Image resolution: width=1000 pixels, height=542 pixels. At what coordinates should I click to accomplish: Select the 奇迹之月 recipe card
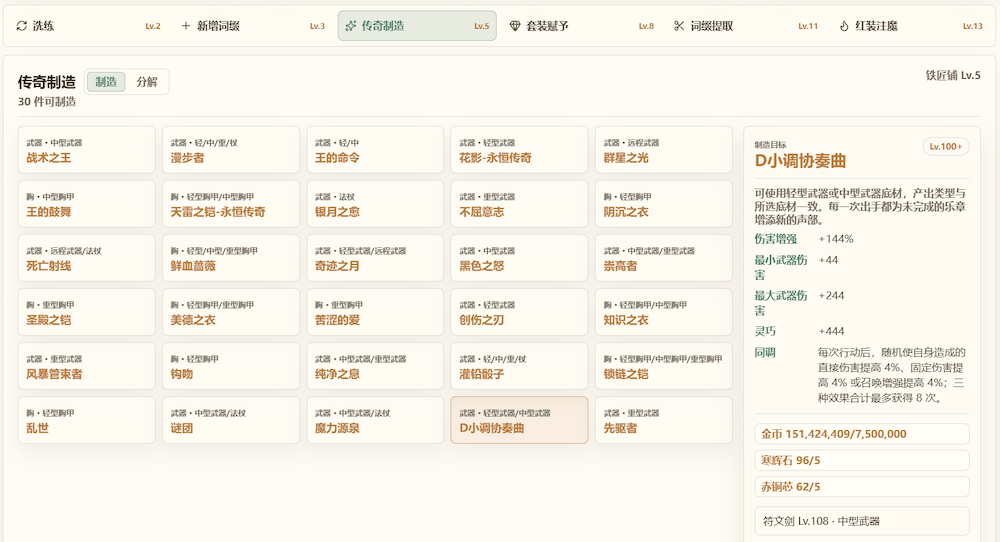(375, 258)
